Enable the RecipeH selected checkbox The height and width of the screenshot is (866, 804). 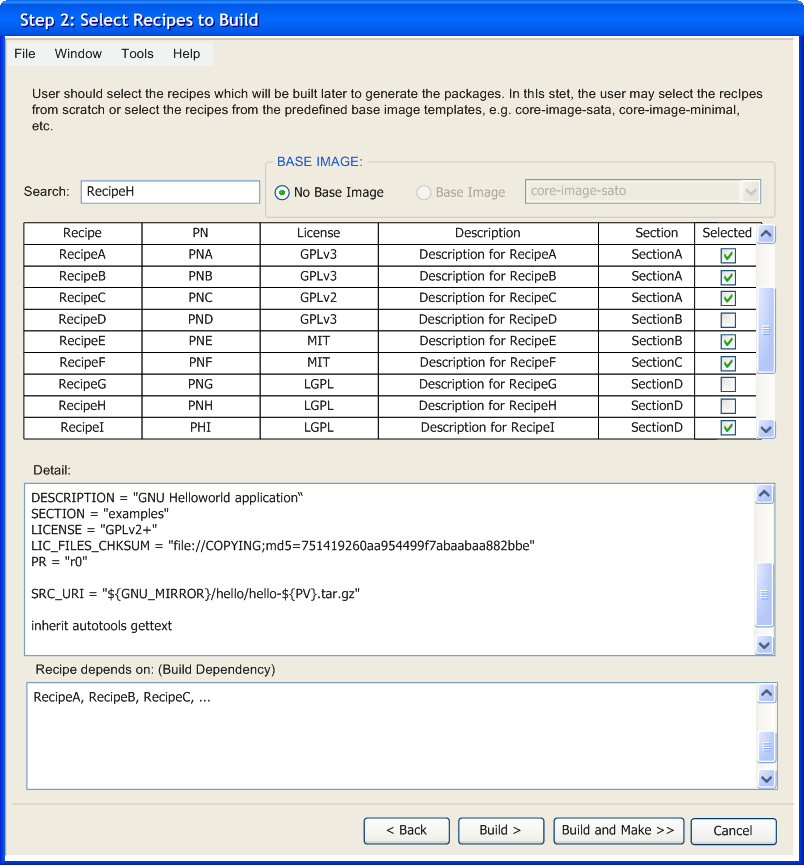[x=728, y=406]
